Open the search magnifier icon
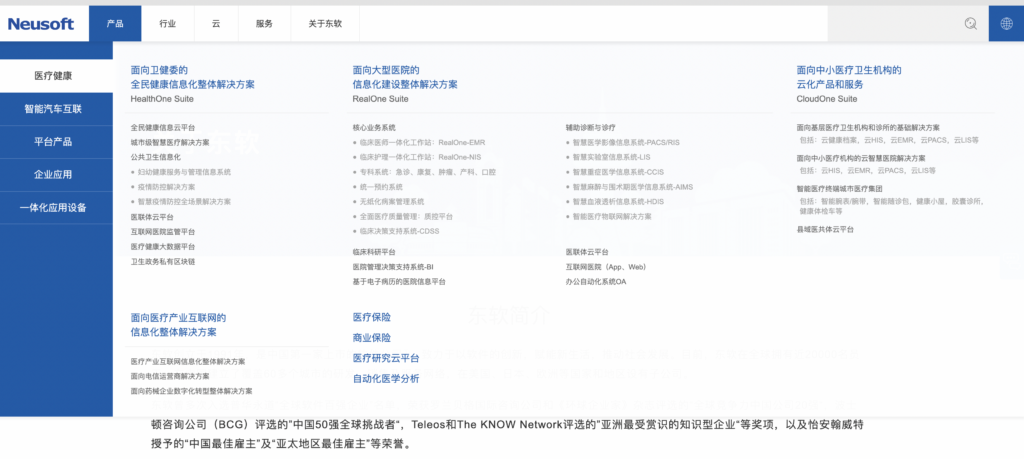Screen dimensions: 1024x459 971,24
